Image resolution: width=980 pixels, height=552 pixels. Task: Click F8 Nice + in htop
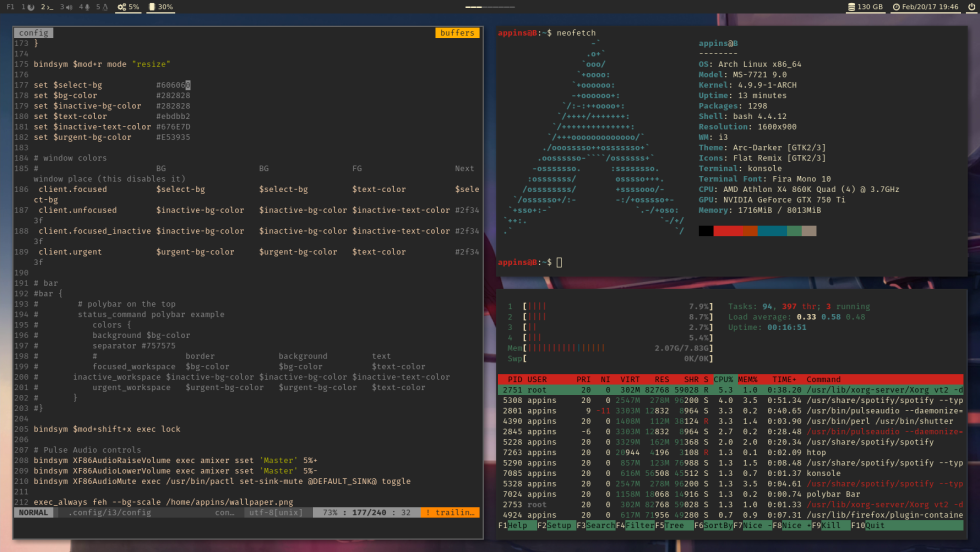(792, 526)
